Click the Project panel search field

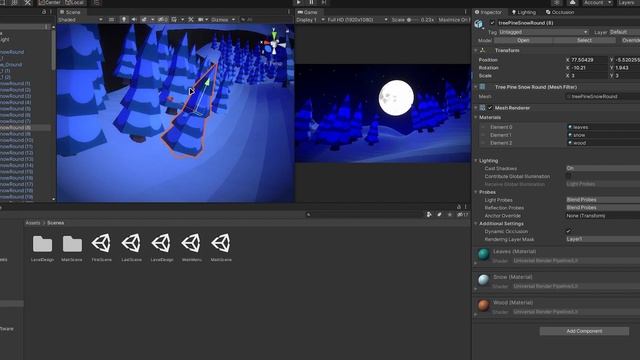[x=364, y=214]
